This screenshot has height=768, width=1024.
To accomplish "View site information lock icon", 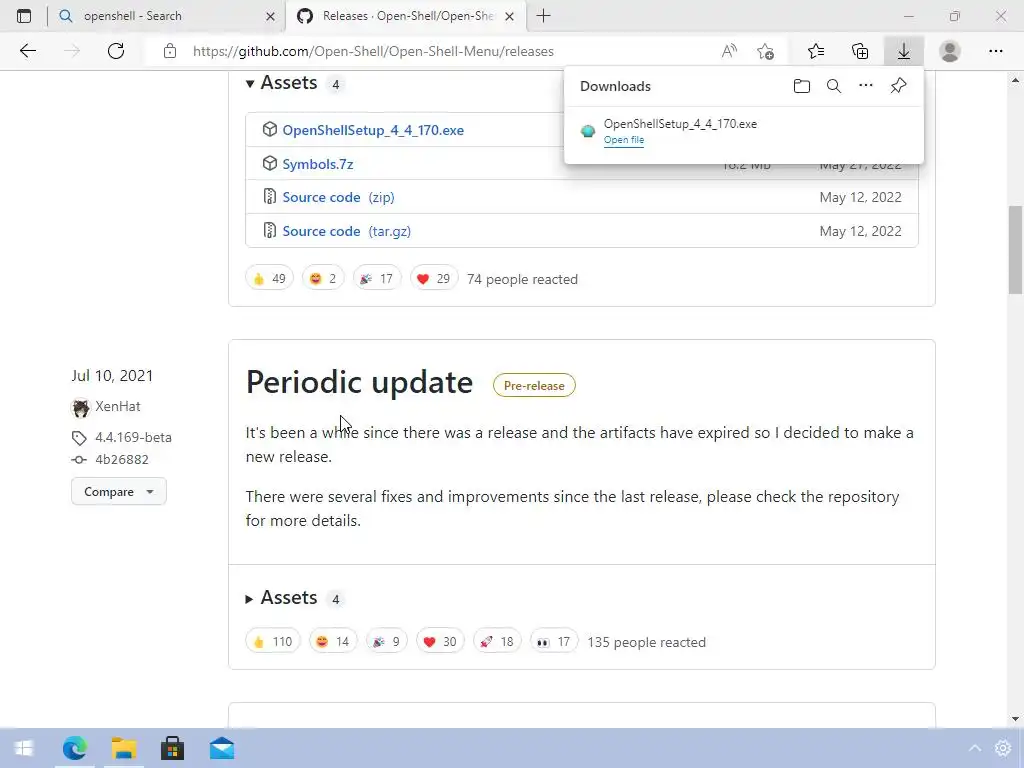I will click(x=170, y=51).
